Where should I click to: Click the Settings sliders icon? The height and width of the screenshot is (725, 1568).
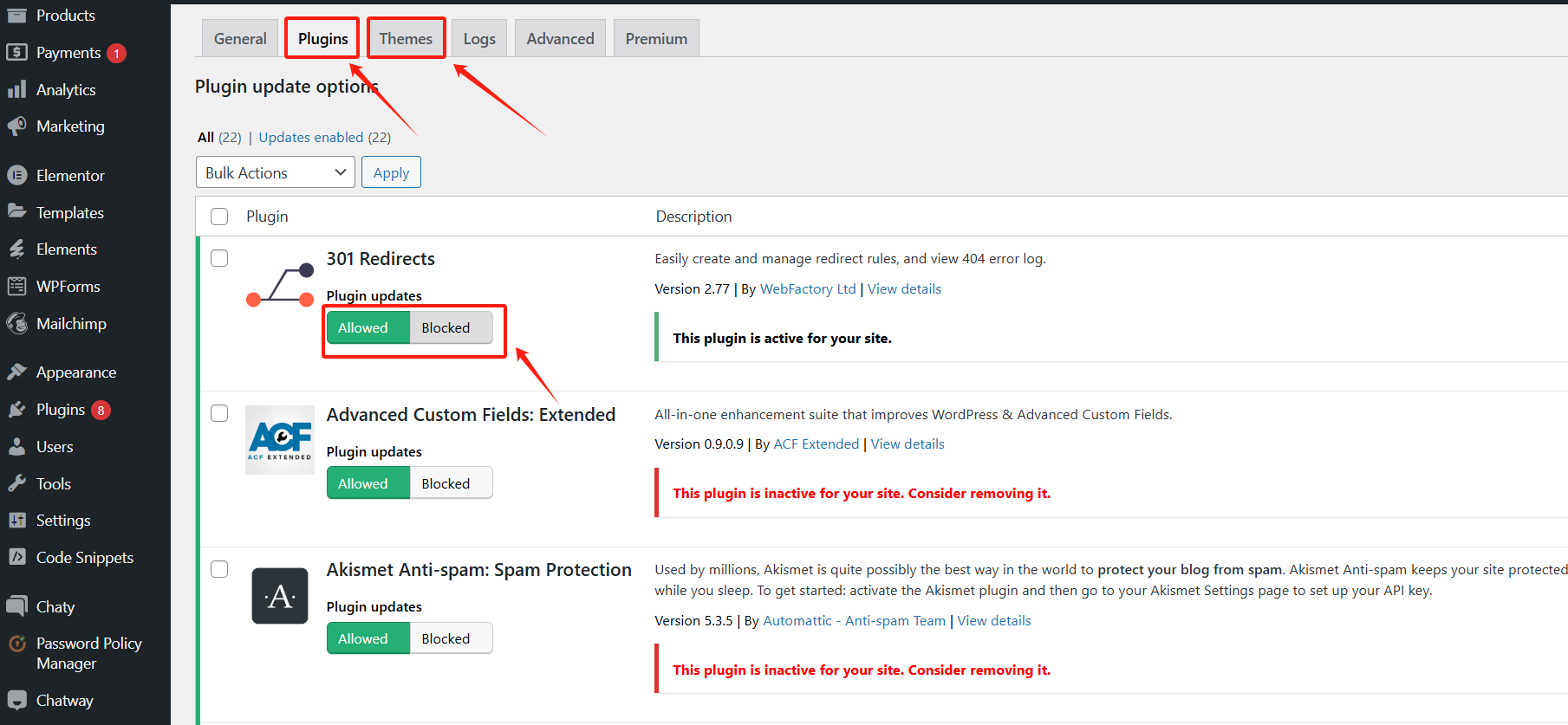[16, 521]
